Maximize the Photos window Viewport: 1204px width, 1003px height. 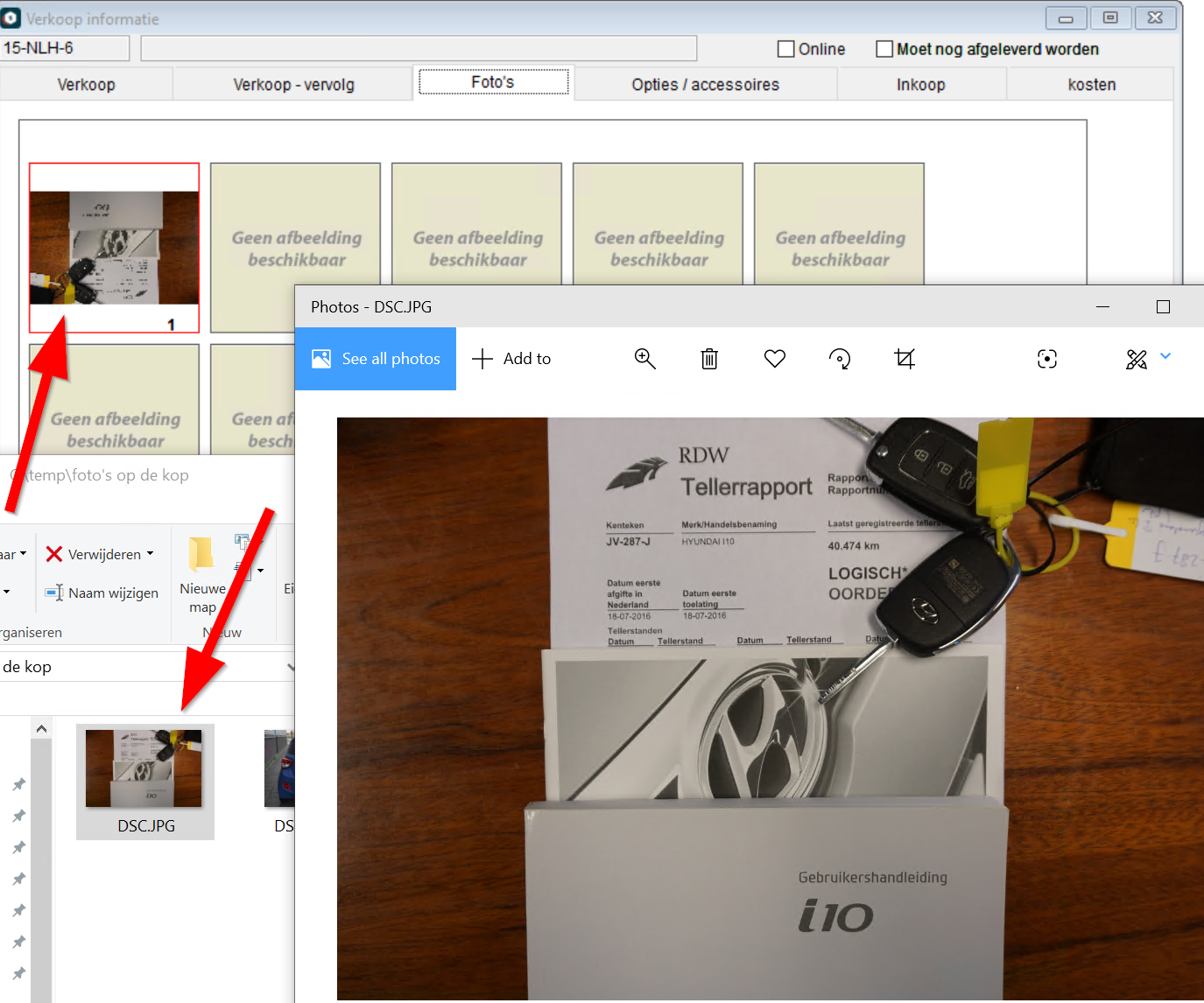point(1163,306)
